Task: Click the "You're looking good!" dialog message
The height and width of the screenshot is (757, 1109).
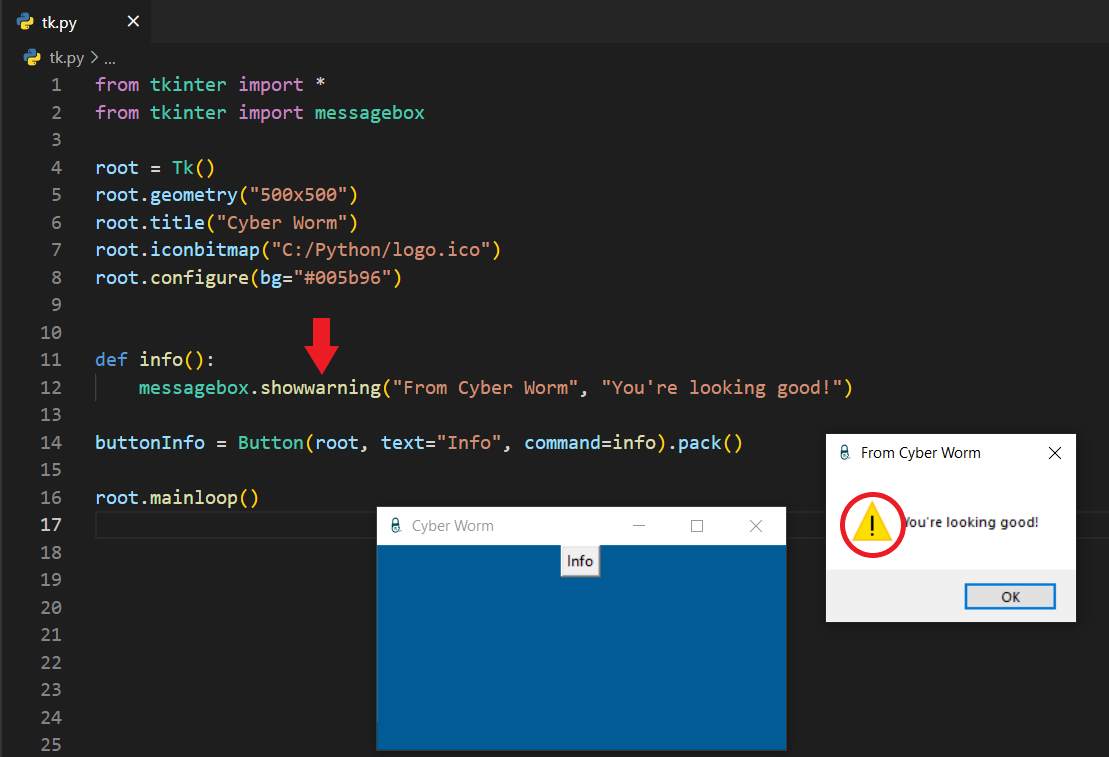Action: point(971,522)
